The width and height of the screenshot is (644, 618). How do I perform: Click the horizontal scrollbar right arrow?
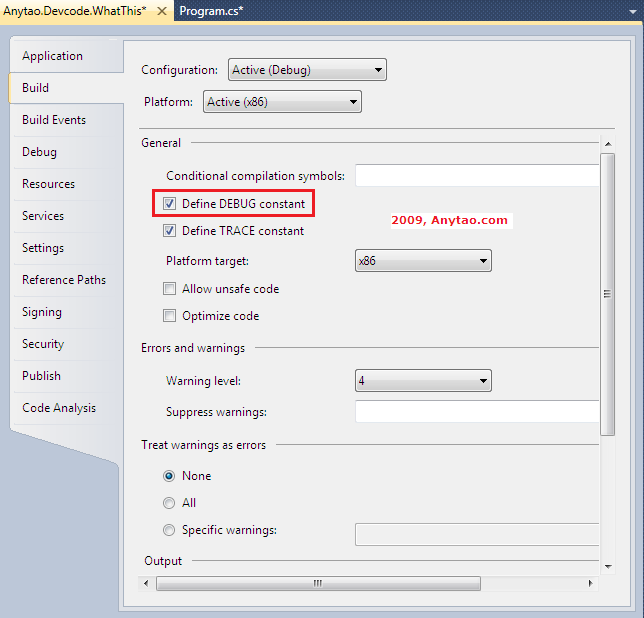(592, 583)
